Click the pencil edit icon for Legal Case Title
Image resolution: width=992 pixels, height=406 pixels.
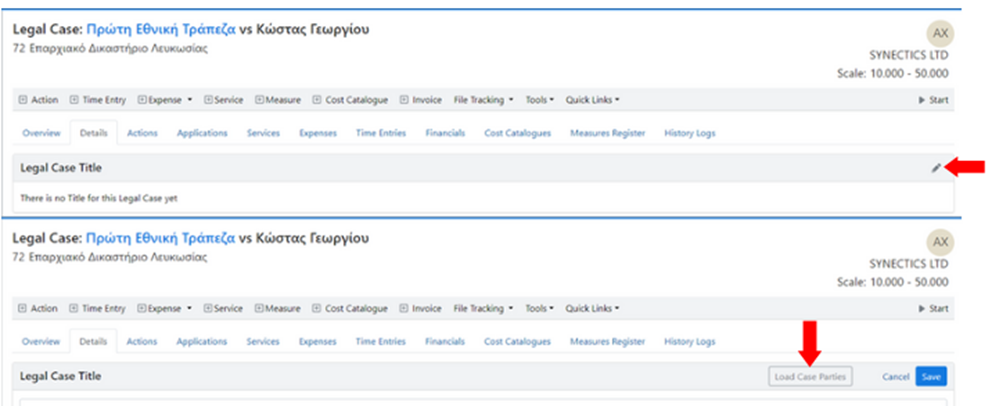click(935, 168)
